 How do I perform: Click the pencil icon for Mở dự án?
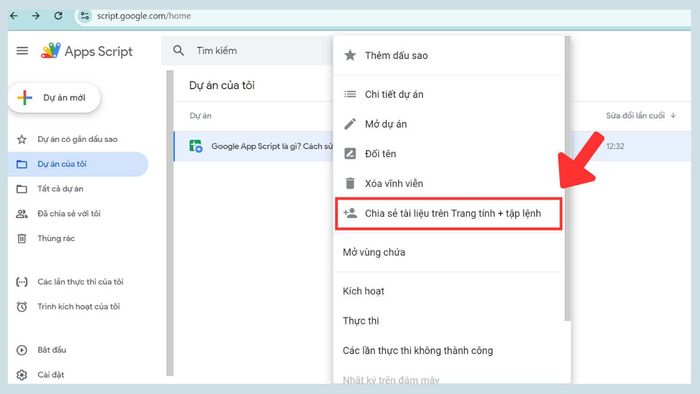tap(350, 124)
